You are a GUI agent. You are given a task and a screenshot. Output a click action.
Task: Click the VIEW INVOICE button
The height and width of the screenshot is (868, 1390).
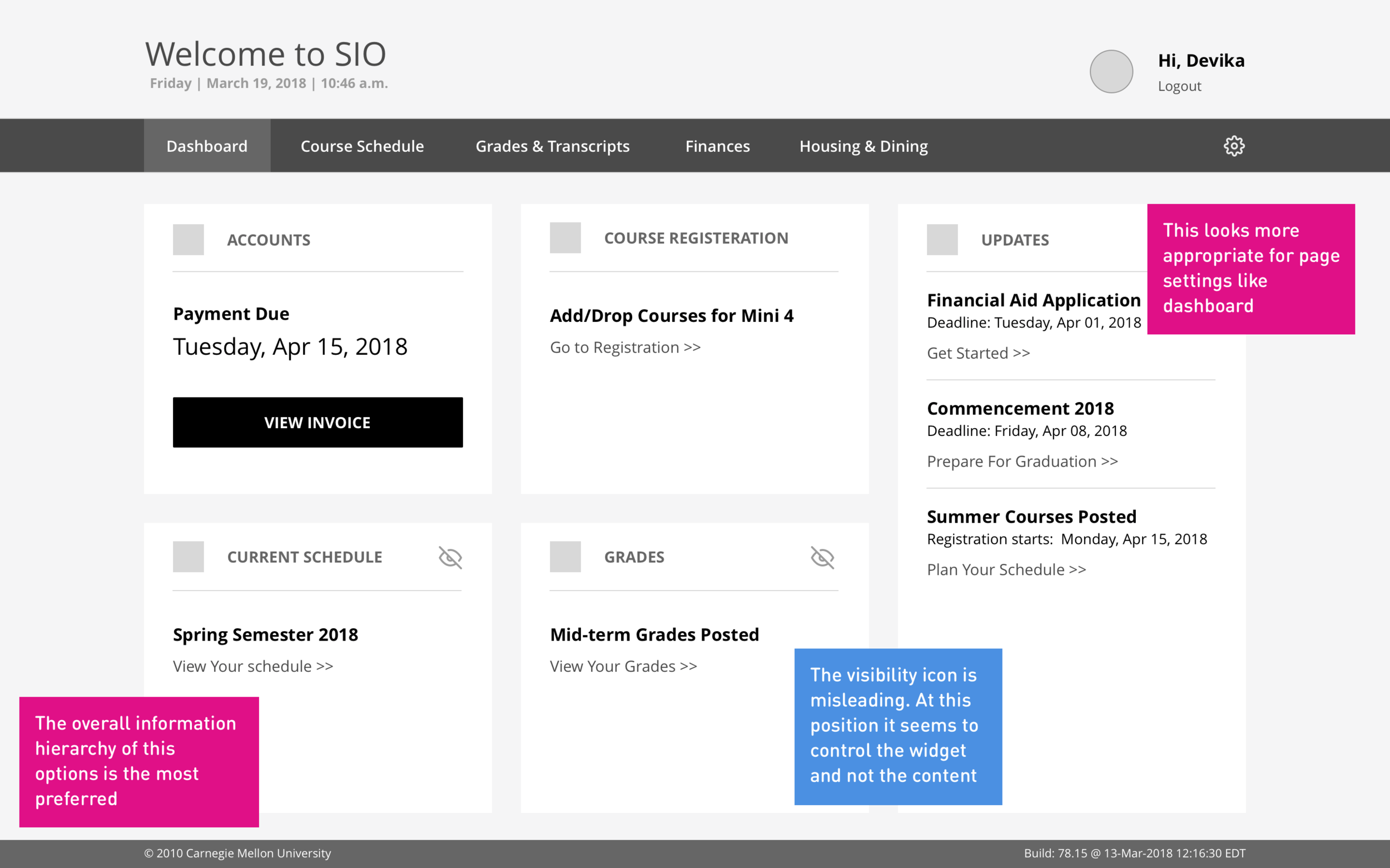pos(318,423)
